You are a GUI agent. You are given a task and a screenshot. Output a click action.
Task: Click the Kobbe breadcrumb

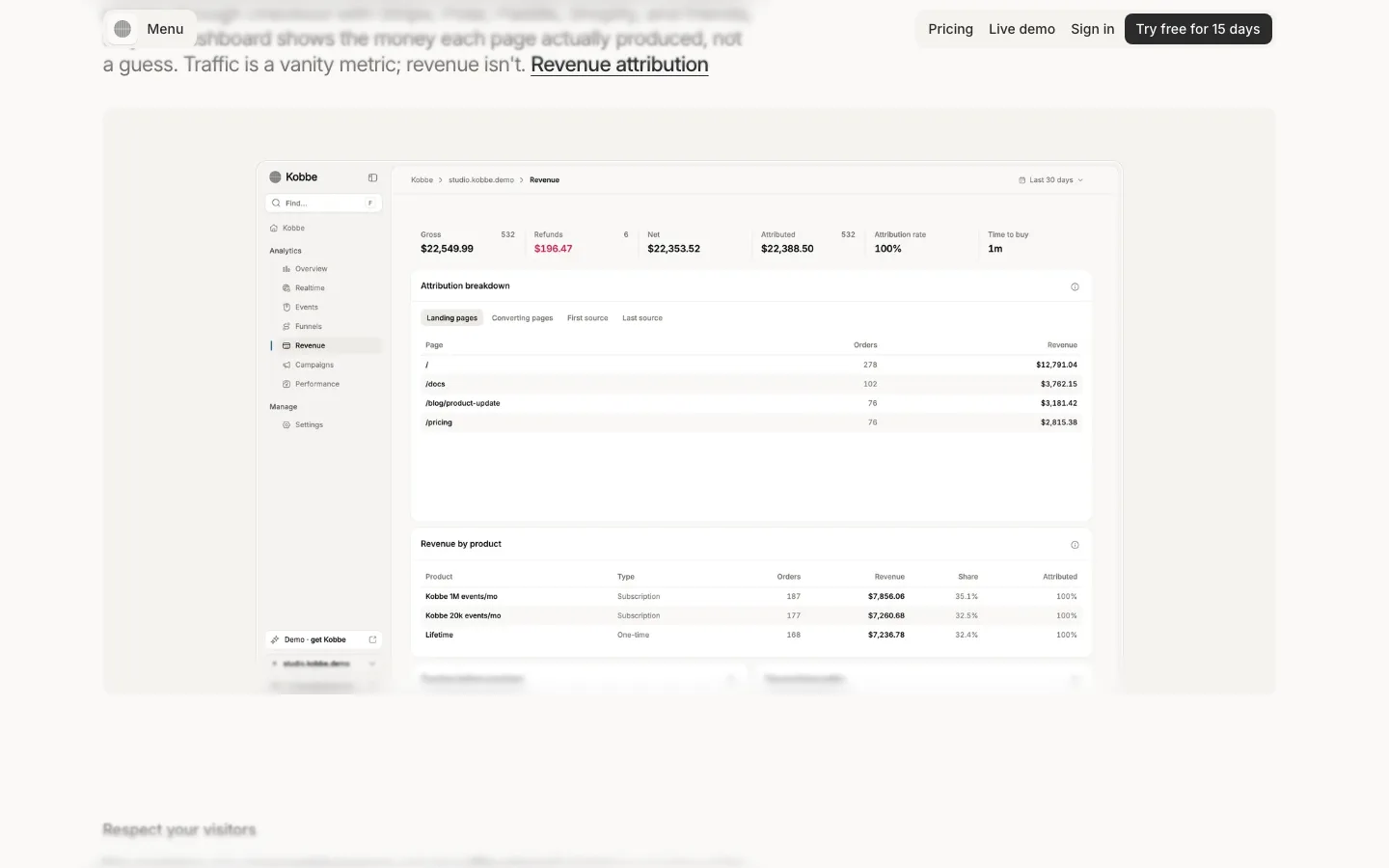point(422,180)
